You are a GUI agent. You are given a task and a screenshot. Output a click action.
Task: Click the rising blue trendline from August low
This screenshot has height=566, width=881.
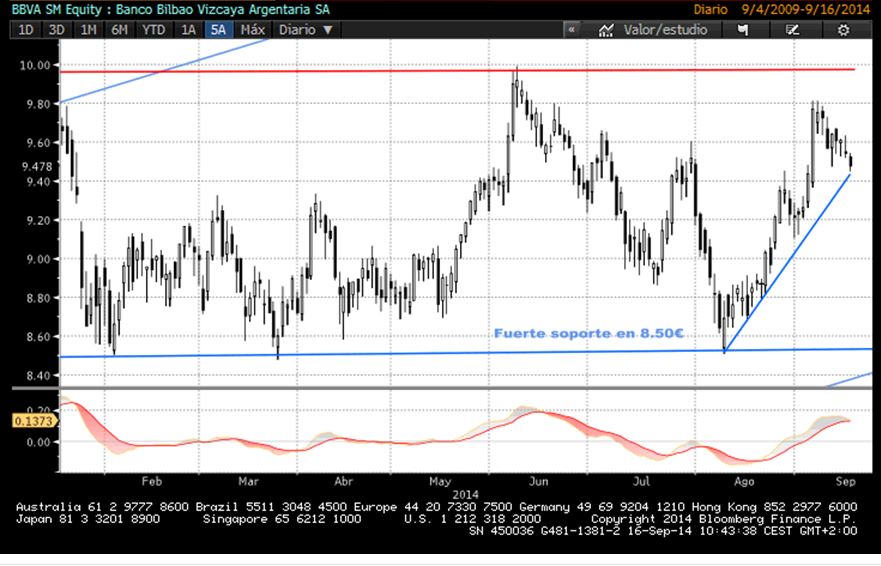(x=787, y=263)
